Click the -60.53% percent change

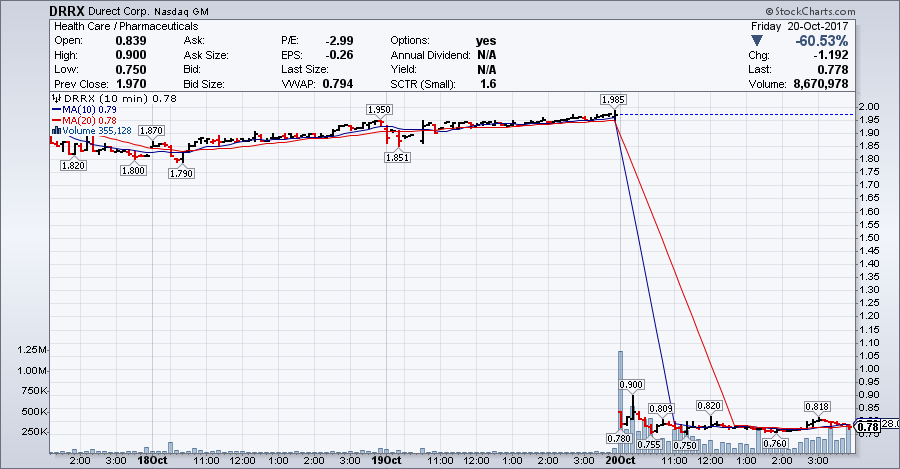[821, 41]
